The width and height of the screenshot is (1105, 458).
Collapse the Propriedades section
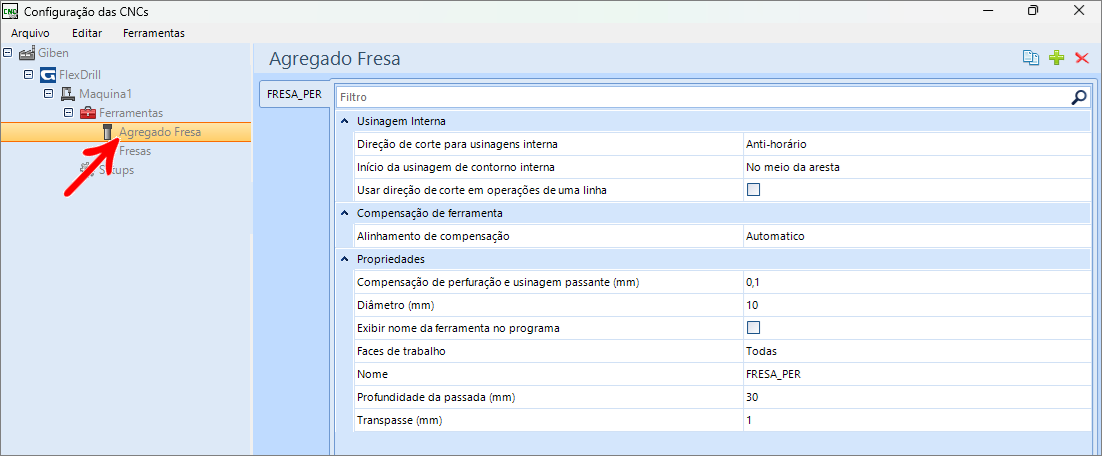(x=345, y=259)
